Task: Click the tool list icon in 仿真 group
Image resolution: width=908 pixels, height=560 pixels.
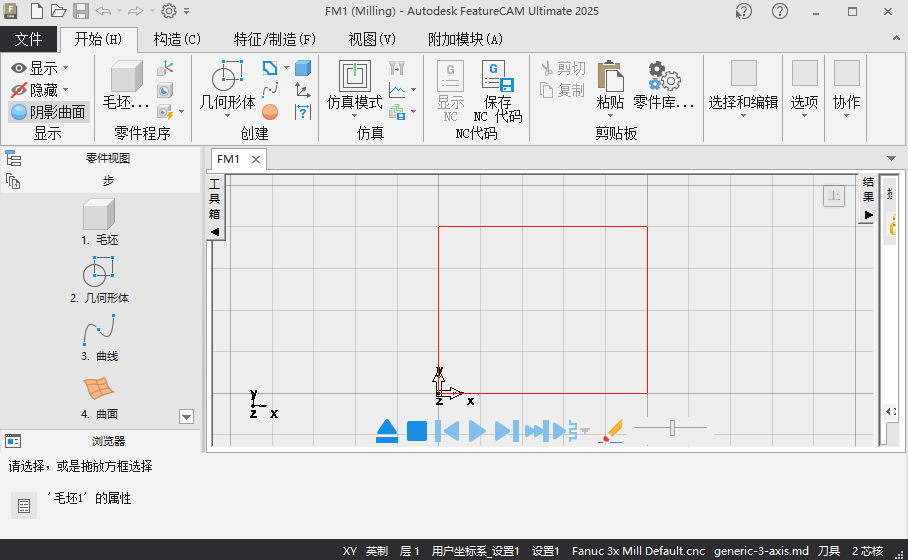Action: pyautogui.click(x=397, y=68)
